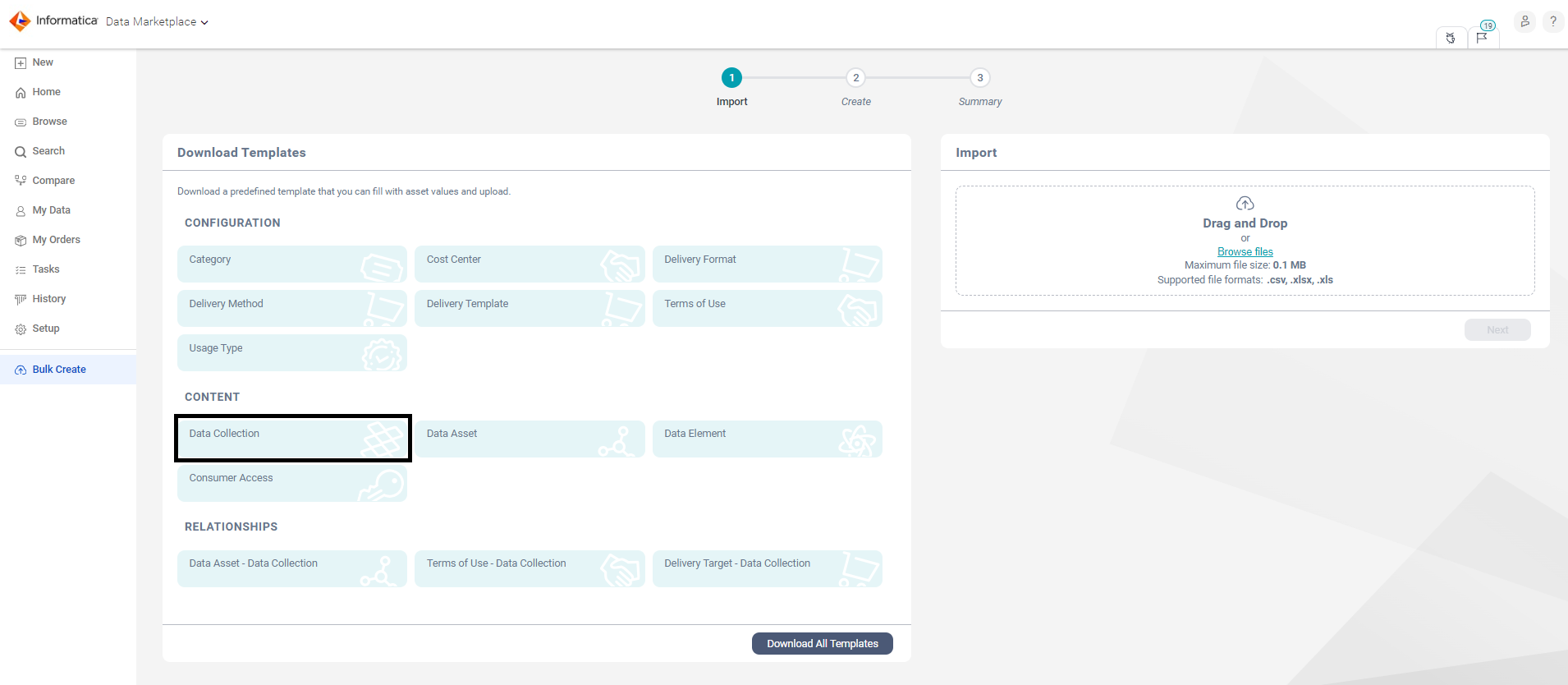This screenshot has width=1568, height=685.
Task: Download the Data Asset content template
Action: point(530,439)
